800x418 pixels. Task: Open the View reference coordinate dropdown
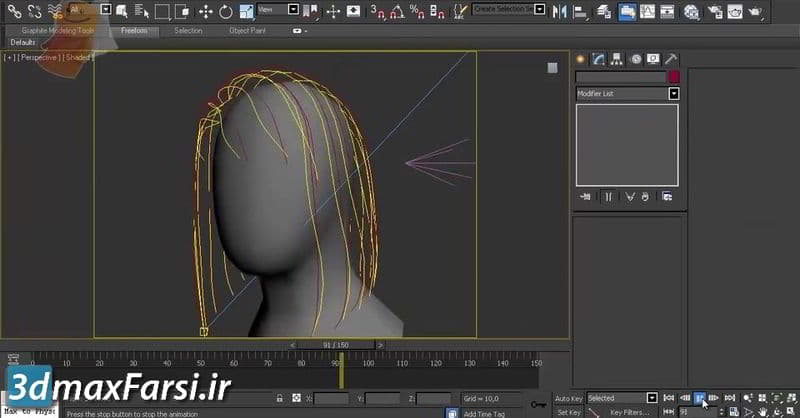tap(293, 9)
